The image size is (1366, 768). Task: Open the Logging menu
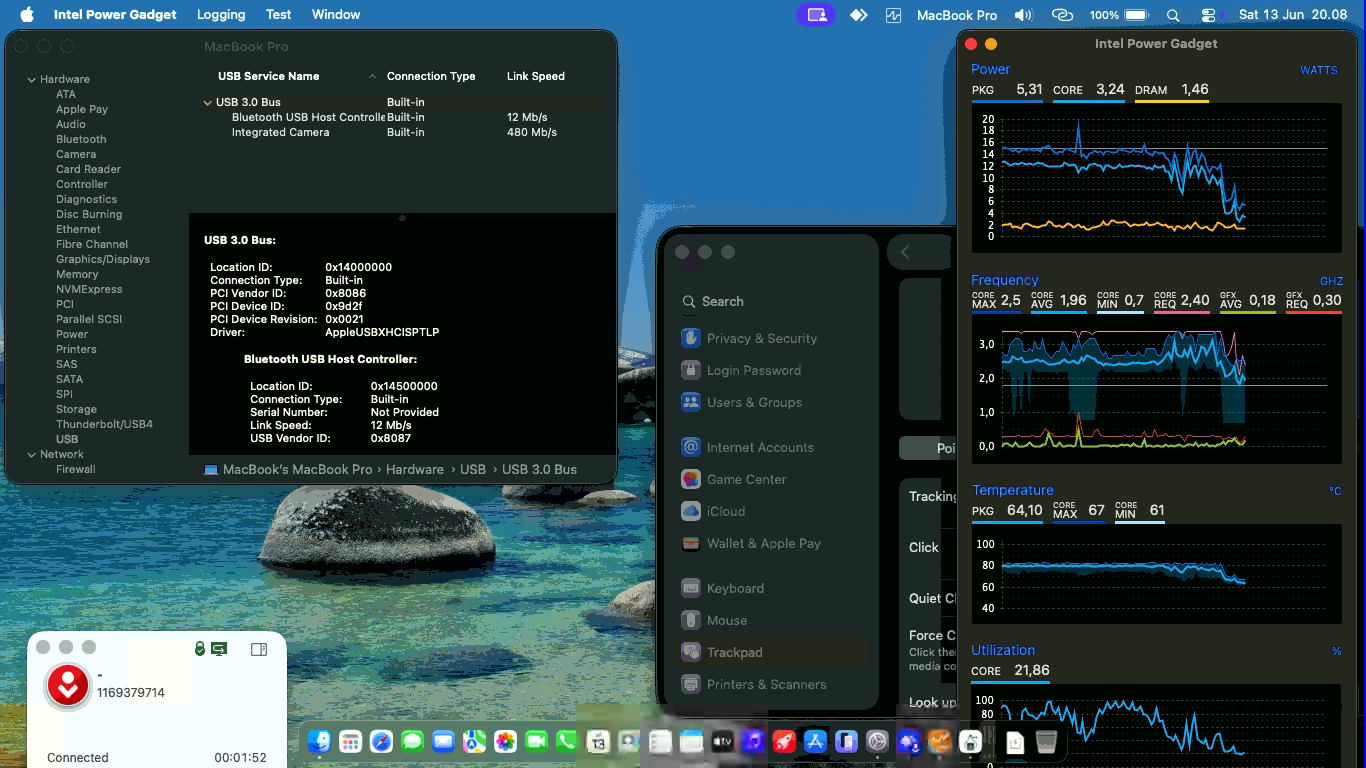(221, 15)
